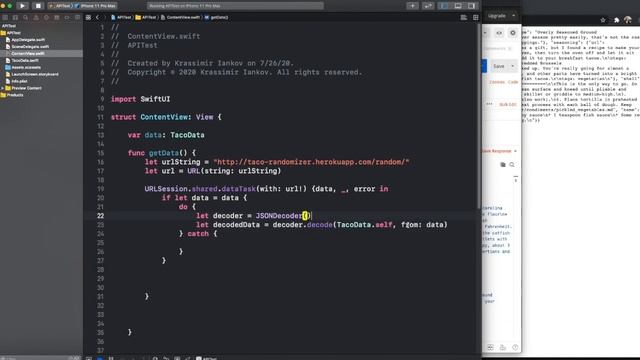Open browser extensions puzzle icon
This screenshot has height=360, width=640.
pyautogui.click(x=616, y=20)
